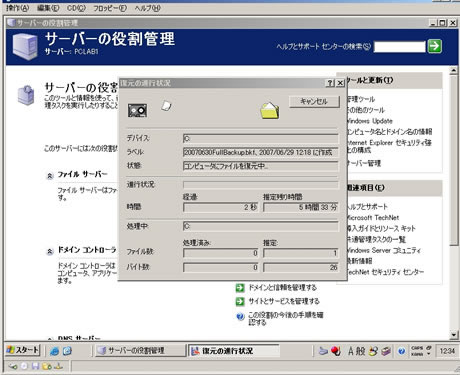The height and width of the screenshot is (375, 460).
Task: Open 共通管理タスクの一覧 link
Action: [376, 239]
